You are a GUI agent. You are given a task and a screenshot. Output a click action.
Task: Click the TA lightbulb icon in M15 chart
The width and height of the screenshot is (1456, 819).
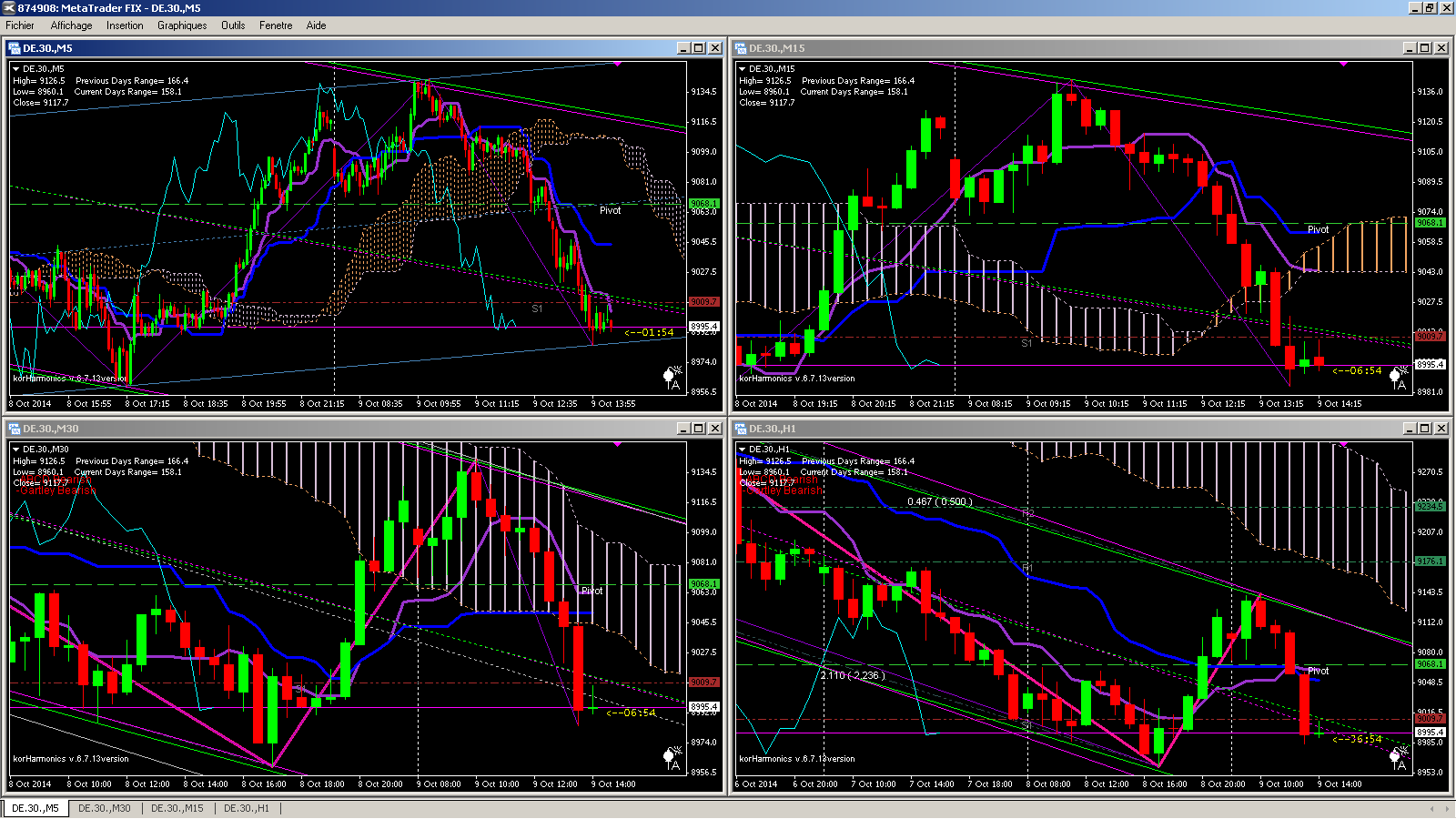coord(1399,378)
